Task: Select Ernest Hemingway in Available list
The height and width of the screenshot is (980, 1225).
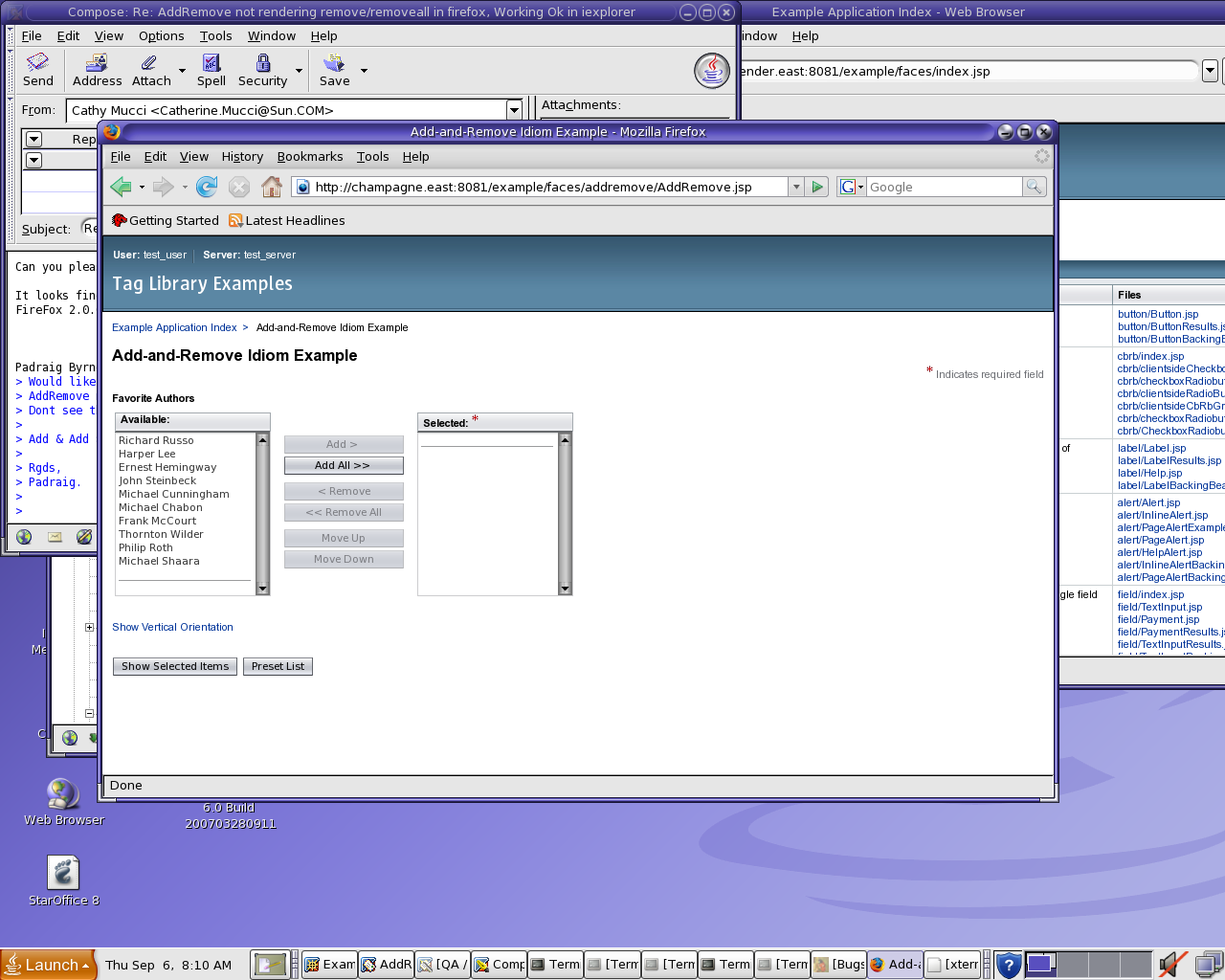Action: (167, 467)
